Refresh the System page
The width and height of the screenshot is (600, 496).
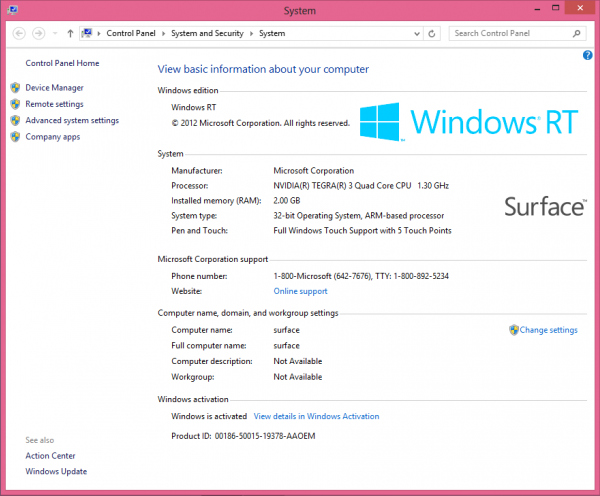[x=432, y=34]
